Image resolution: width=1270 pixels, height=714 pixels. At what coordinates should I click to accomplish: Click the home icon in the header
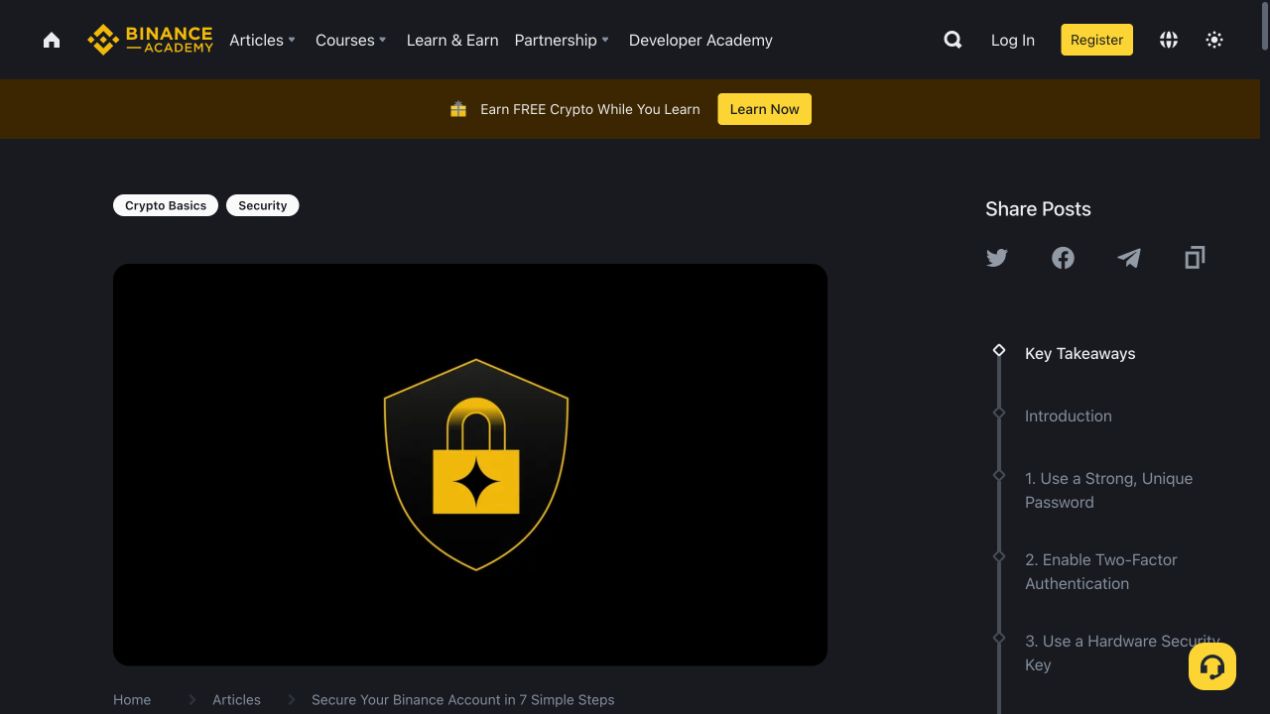[51, 40]
